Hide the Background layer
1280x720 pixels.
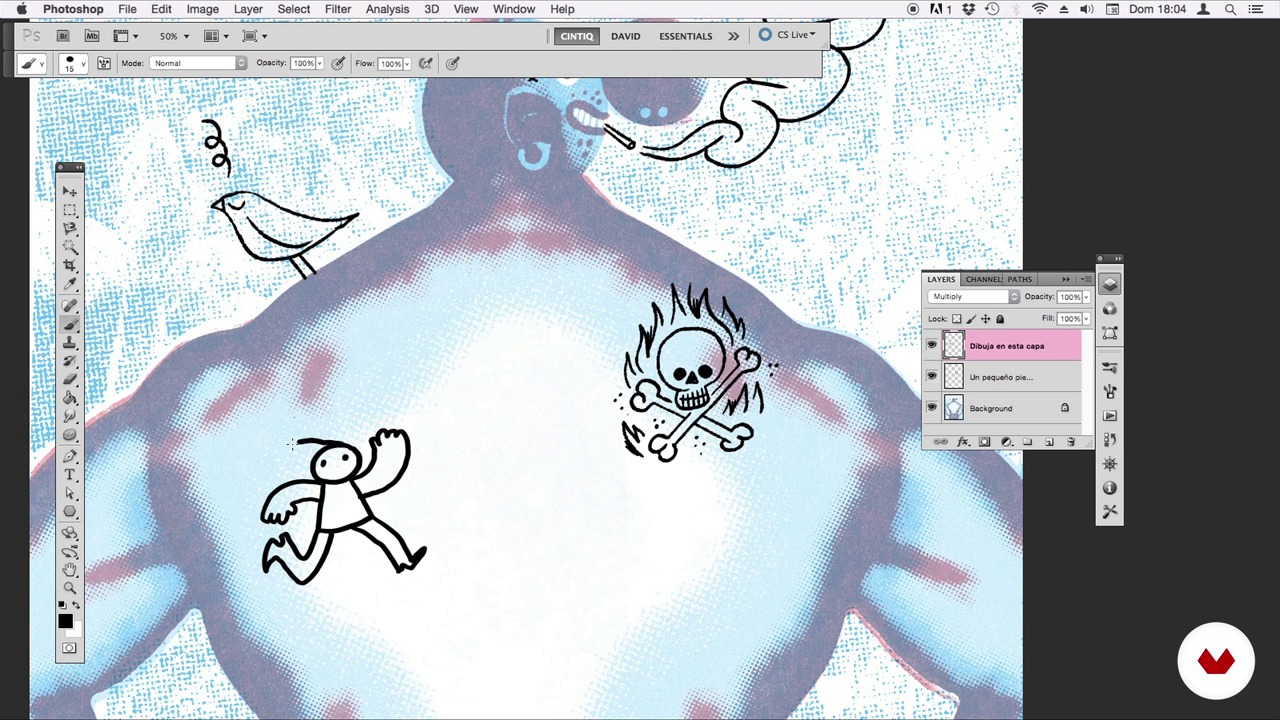click(932, 408)
